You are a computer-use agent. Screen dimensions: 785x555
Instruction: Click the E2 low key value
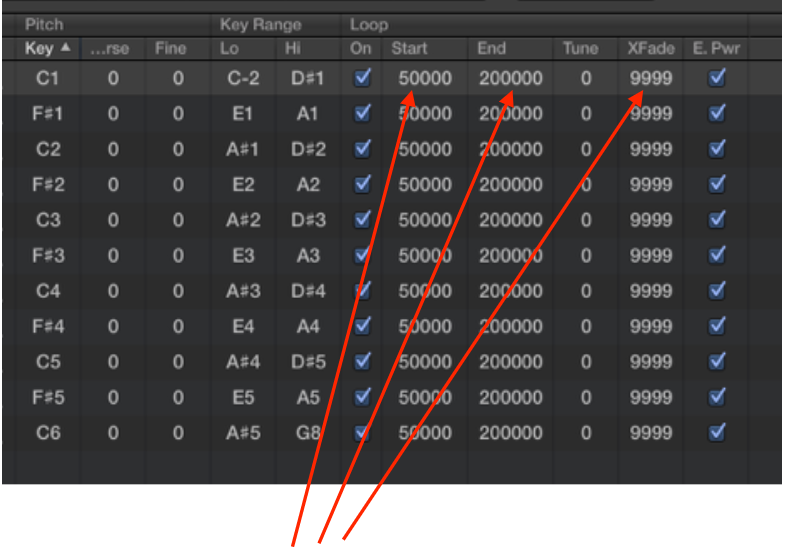tap(243, 185)
